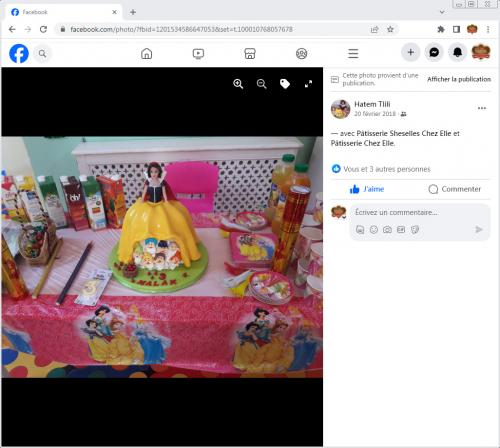
Task: Go to the Home feed icon
Action: pyautogui.click(x=147, y=53)
